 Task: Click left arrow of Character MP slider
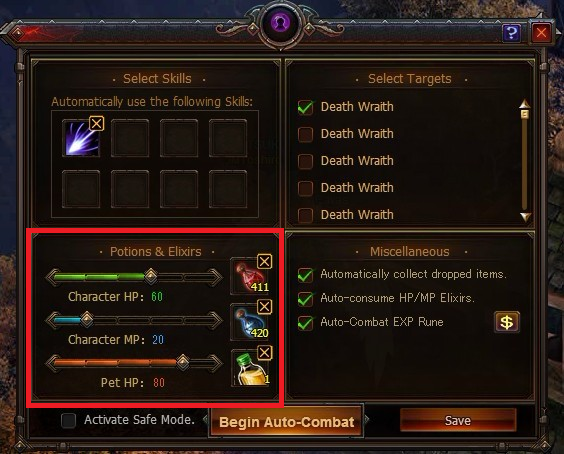54,320
